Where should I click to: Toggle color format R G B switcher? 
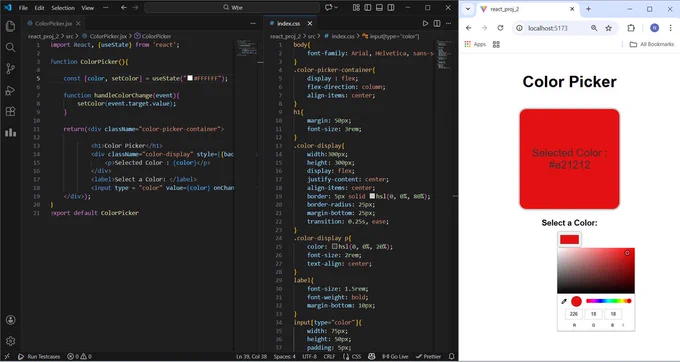coord(623,325)
